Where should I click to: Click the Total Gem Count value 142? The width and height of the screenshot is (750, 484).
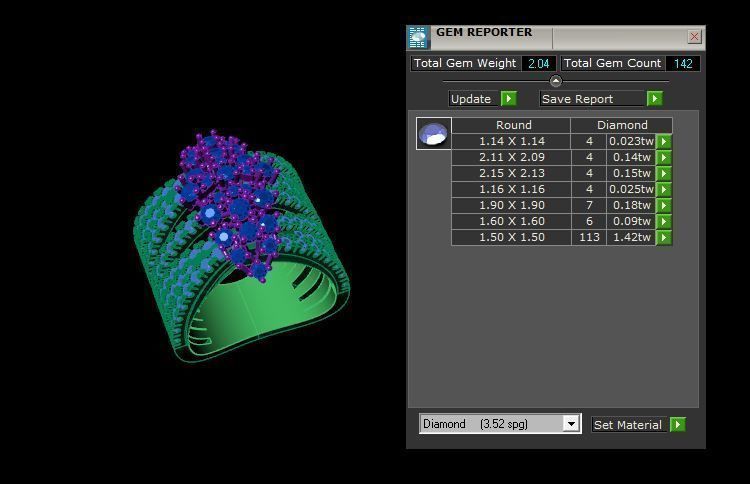point(683,64)
